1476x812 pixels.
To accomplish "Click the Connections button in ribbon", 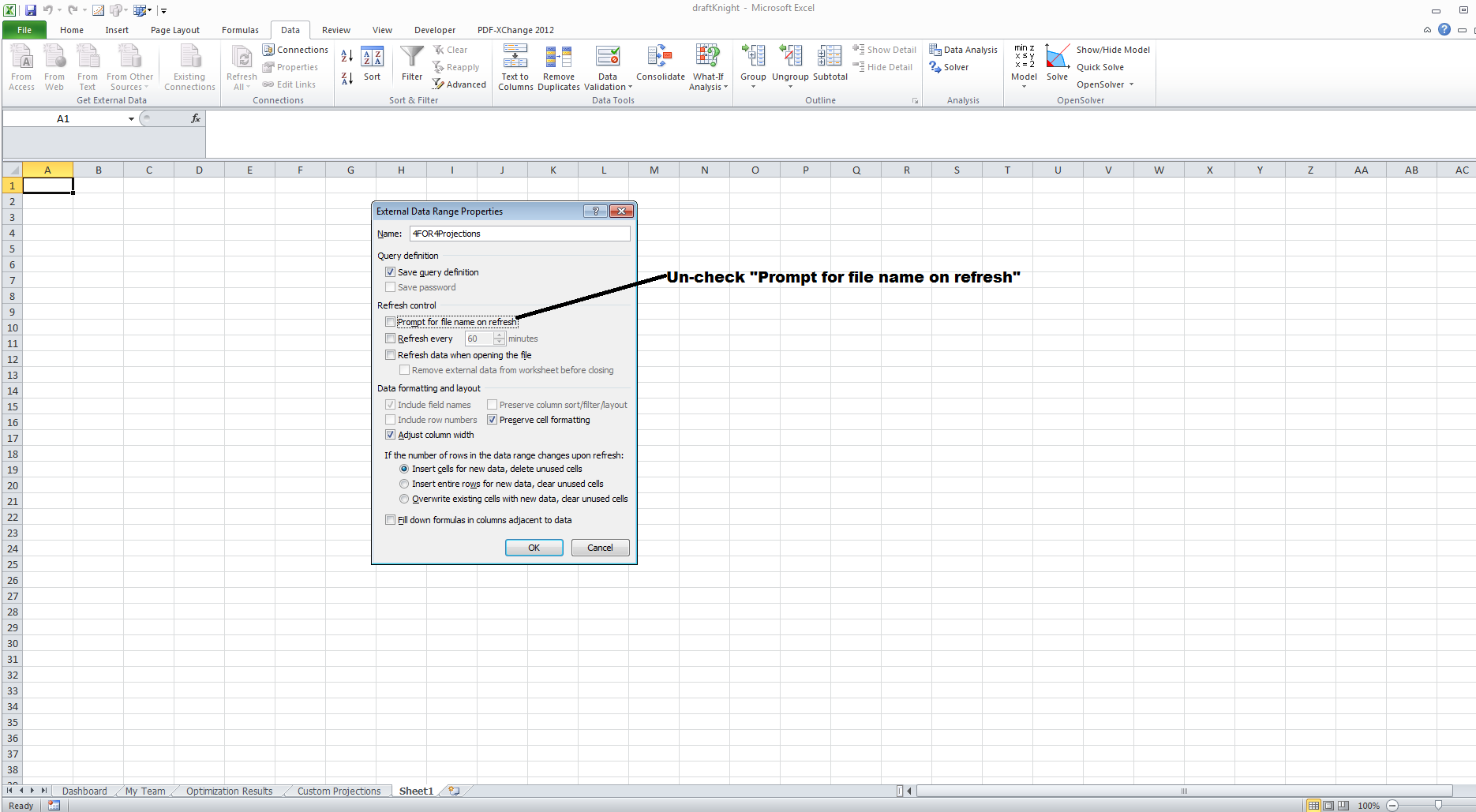I will (296, 50).
